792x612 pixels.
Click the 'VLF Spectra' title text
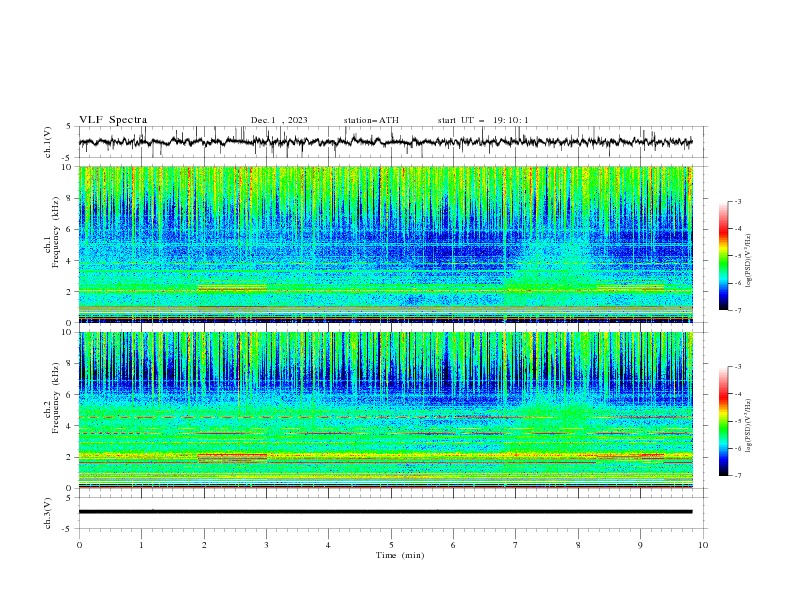[113, 120]
